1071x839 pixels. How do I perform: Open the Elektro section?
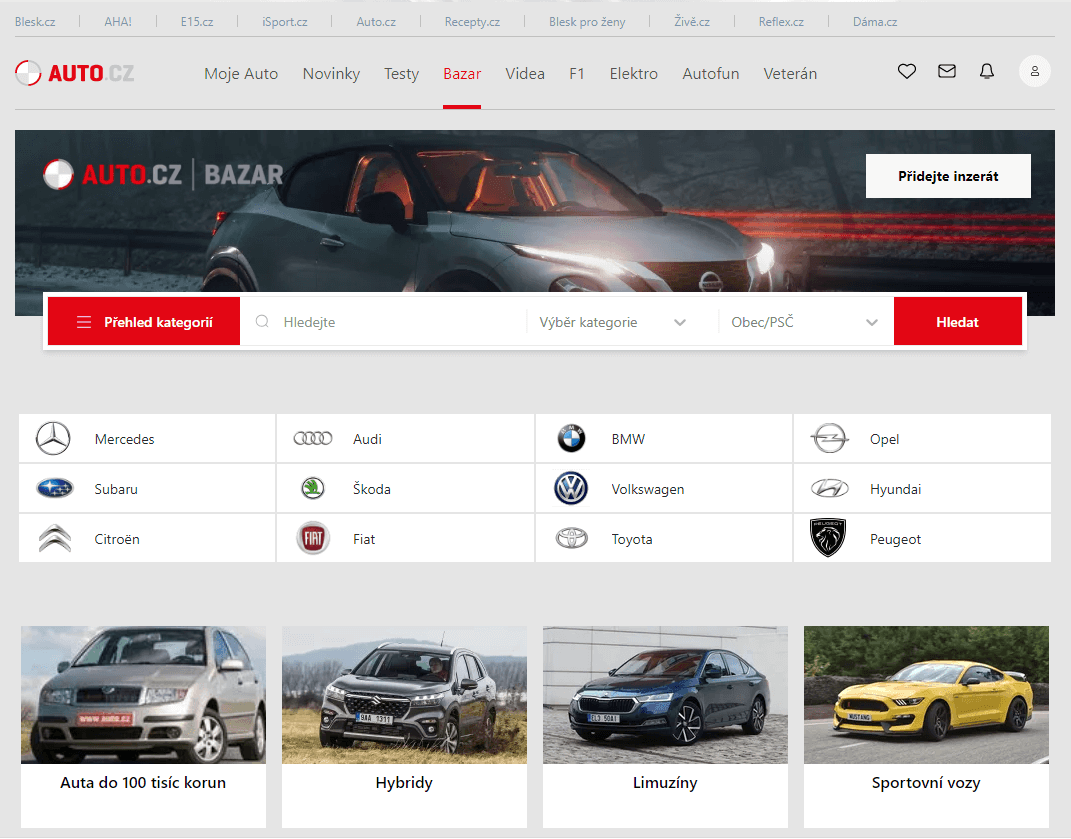click(x=634, y=74)
